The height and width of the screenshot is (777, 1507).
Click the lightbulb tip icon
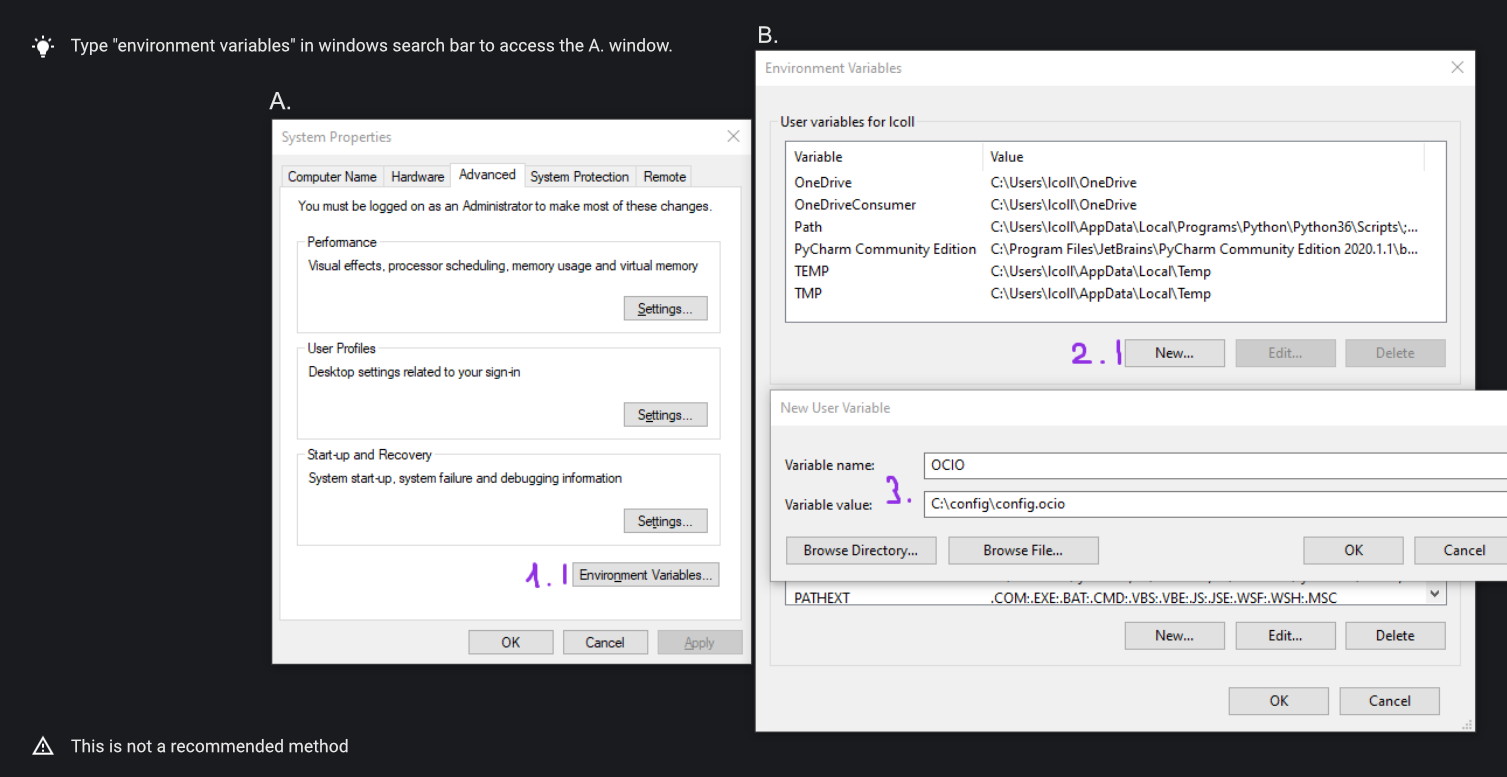43,46
